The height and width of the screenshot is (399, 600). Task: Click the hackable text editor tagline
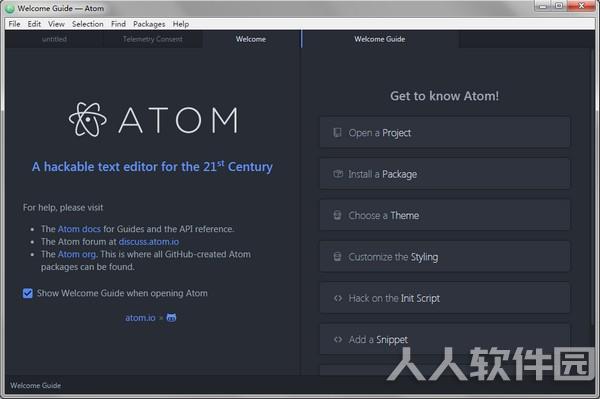pyautogui.click(x=152, y=166)
